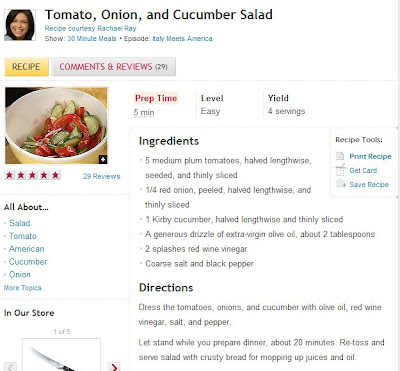Viewport: 400px width, 371px height.
Task: Click the knife product thumbnail
Action: 61,355
